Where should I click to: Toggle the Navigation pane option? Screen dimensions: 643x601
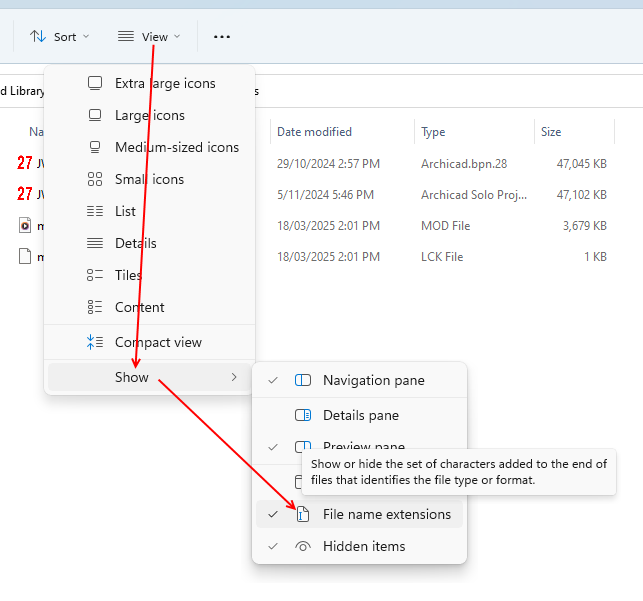click(359, 380)
